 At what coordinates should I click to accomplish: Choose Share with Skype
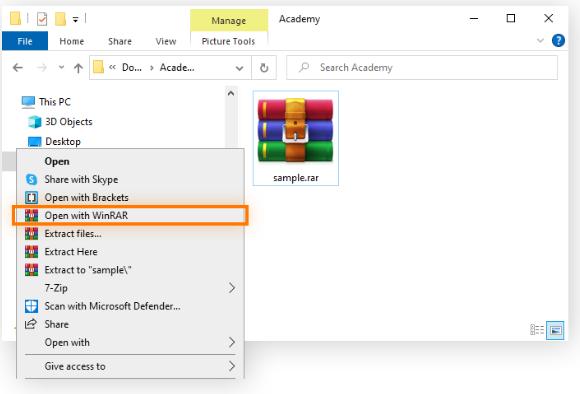click(x=130, y=179)
